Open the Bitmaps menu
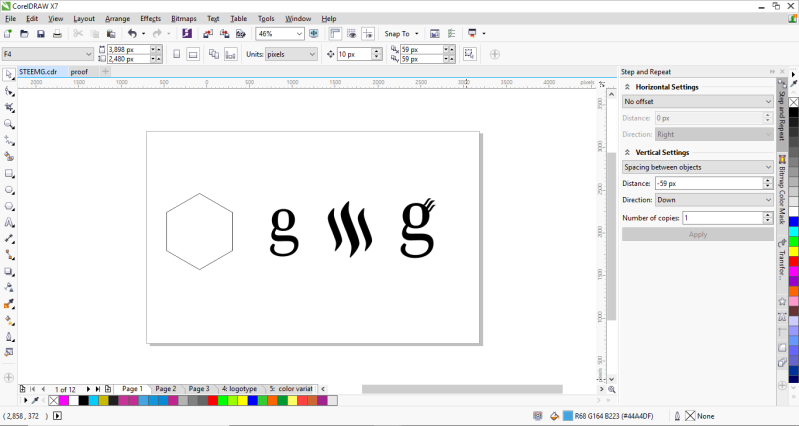Image resolution: width=799 pixels, height=426 pixels. (x=183, y=18)
